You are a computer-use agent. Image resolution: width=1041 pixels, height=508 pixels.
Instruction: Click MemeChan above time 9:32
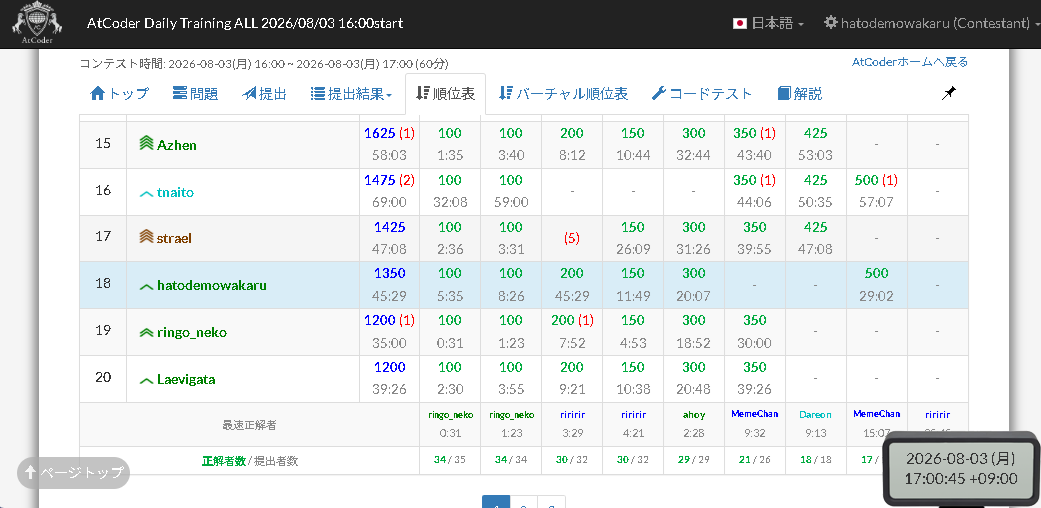755,414
